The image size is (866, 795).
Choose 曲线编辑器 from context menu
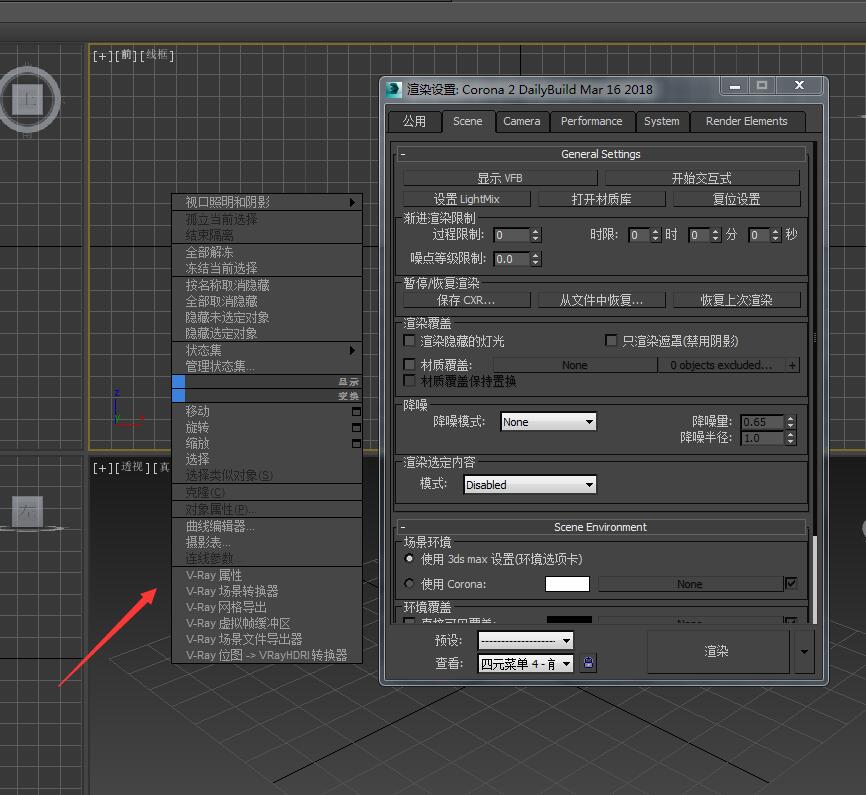267,526
